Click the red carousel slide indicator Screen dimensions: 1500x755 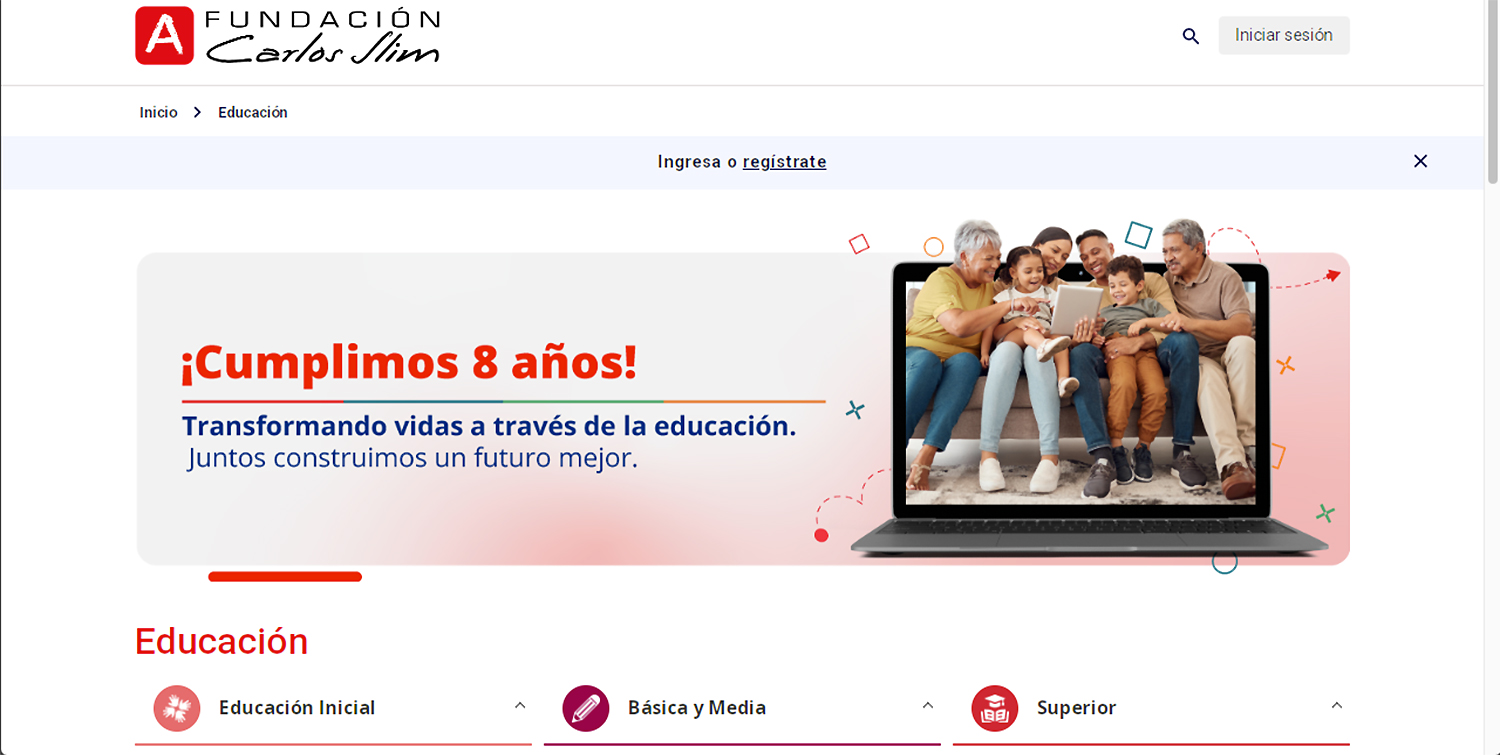(x=285, y=577)
